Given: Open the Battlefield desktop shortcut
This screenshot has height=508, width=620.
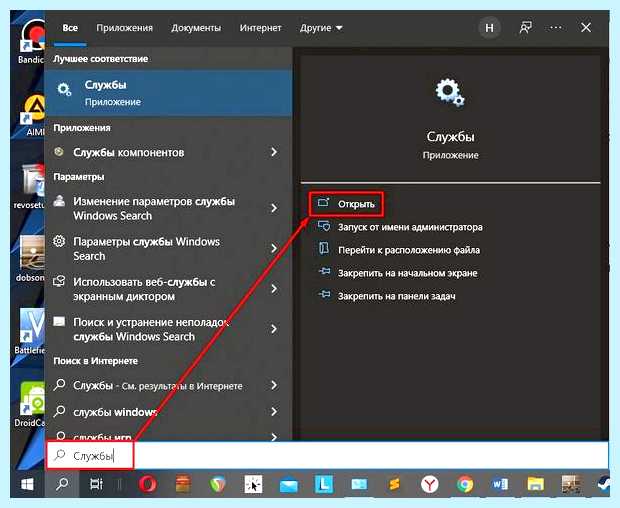Looking at the screenshot, I should (30, 330).
